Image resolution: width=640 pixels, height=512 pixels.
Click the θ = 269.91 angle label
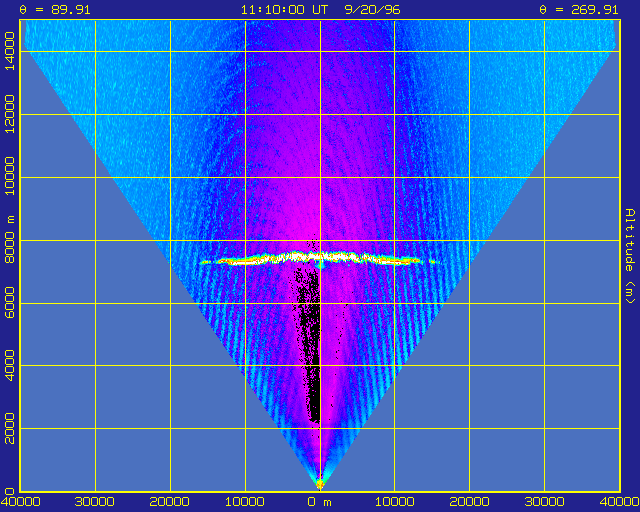[579, 9]
